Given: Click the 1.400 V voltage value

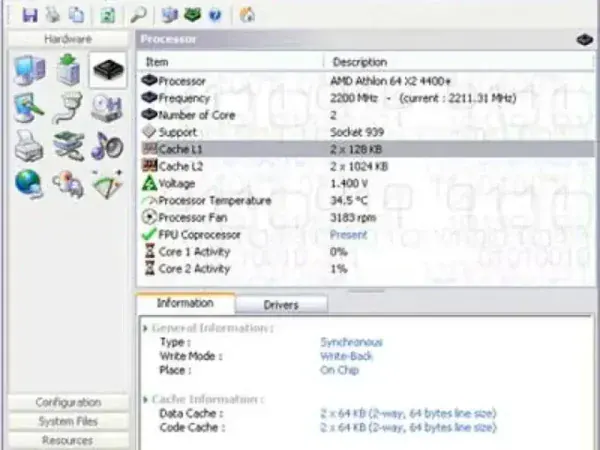Looking at the screenshot, I should 349,183.
